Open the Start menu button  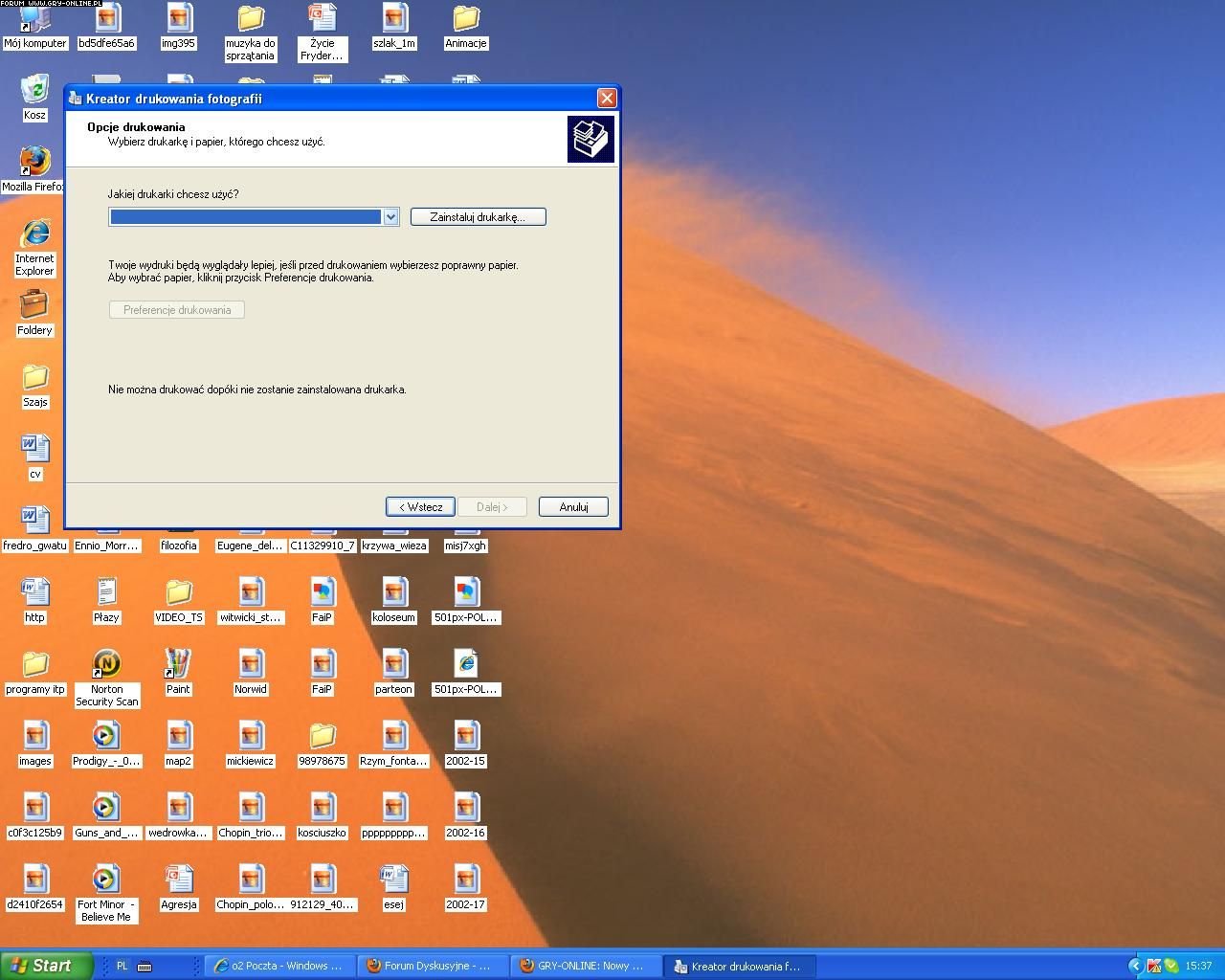pyautogui.click(x=46, y=966)
